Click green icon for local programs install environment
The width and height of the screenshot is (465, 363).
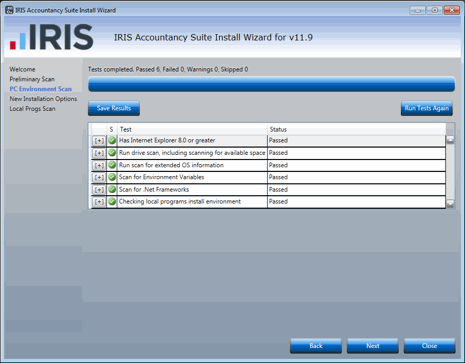click(x=112, y=201)
